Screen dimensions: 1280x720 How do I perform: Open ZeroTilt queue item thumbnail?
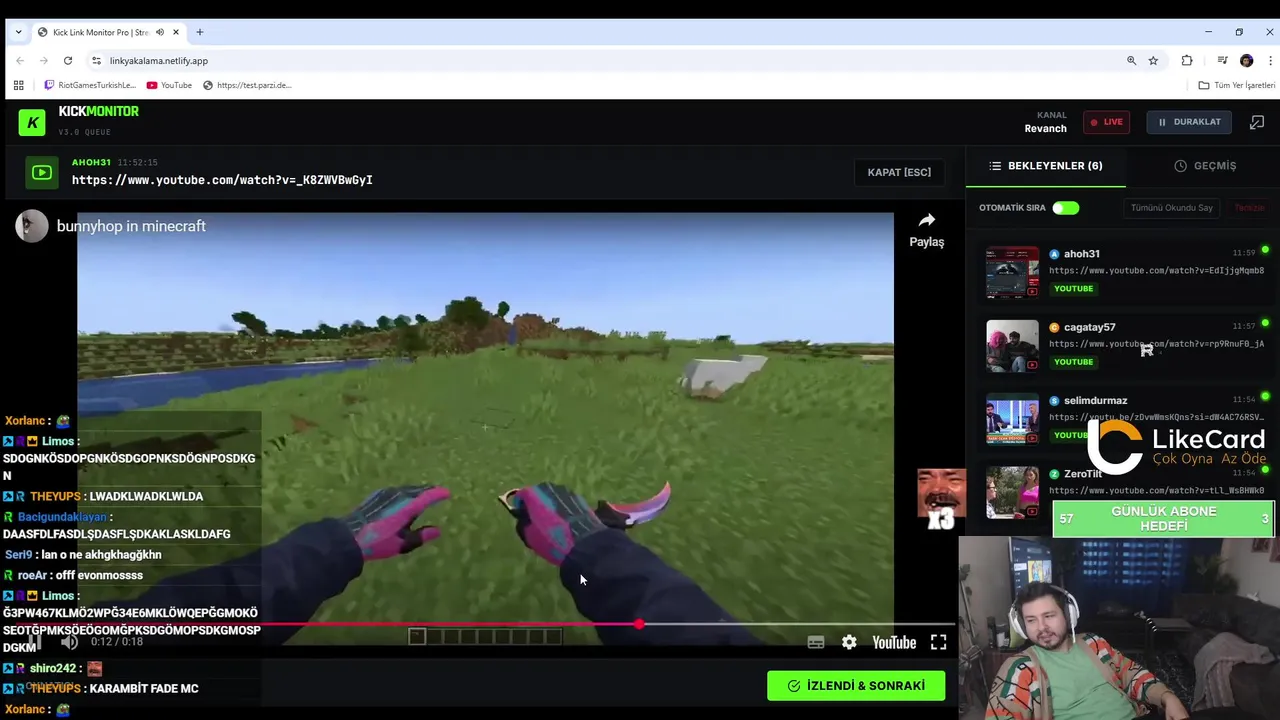1012,492
